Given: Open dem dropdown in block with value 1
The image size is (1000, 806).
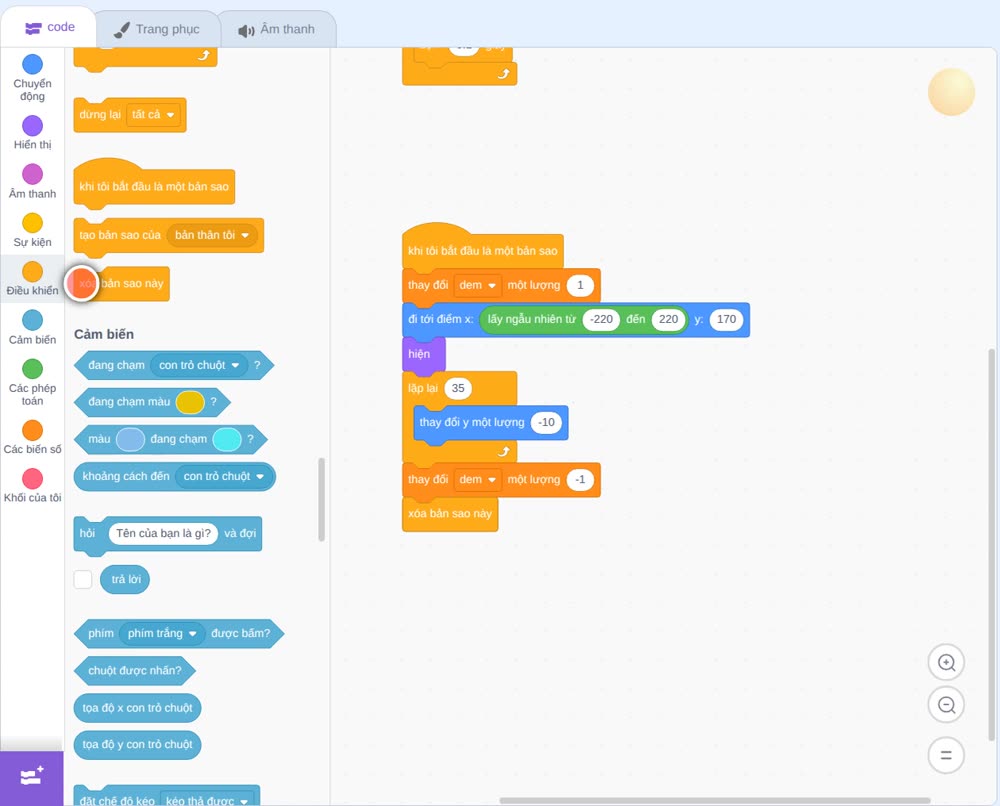Looking at the screenshot, I should pyautogui.click(x=477, y=285).
